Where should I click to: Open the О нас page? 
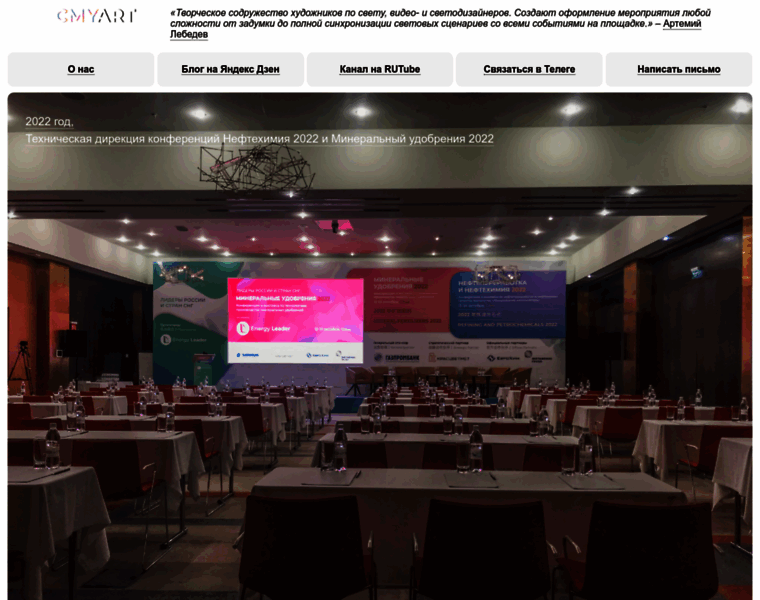pyautogui.click(x=81, y=69)
